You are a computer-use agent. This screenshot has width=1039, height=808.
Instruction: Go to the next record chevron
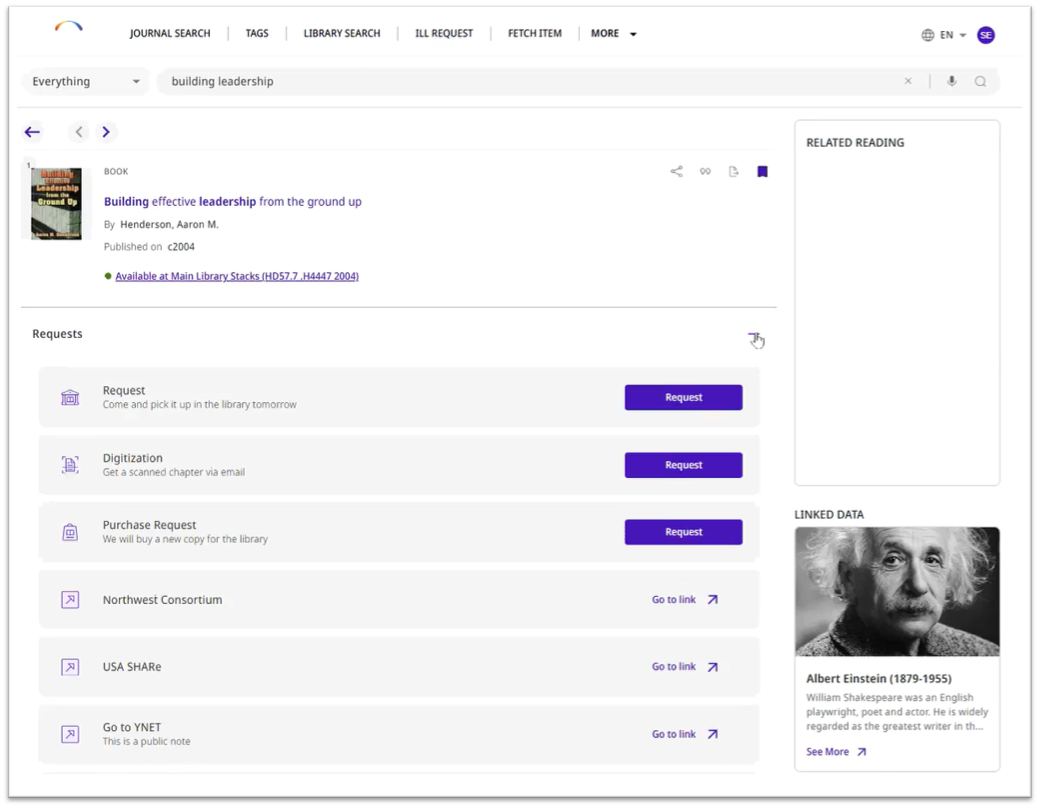click(106, 132)
